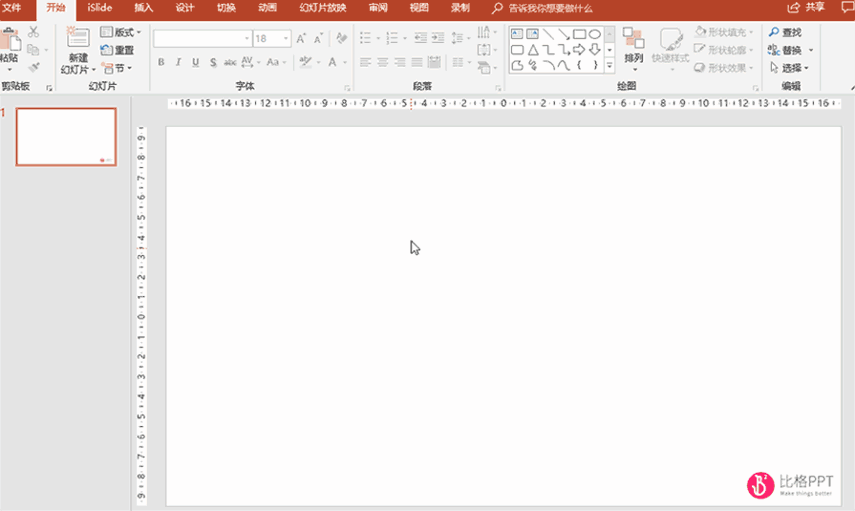Open the Layout (版式) dropdown

point(121,32)
